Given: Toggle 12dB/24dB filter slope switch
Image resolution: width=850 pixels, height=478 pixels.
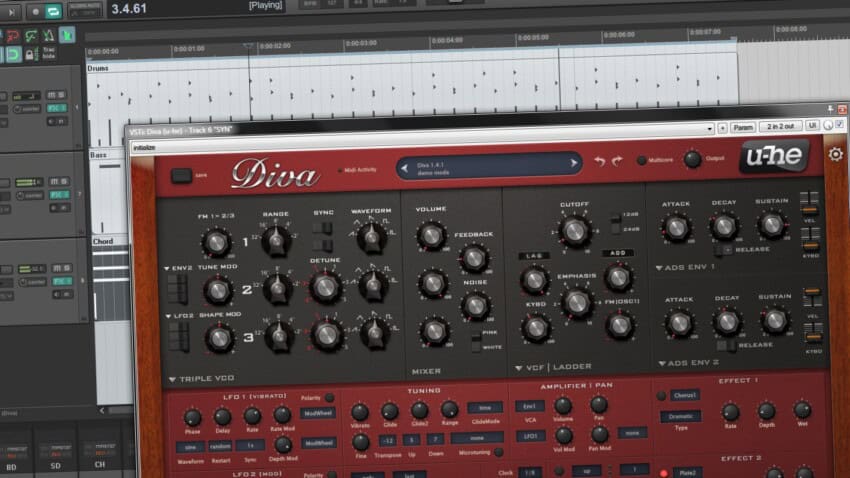Looking at the screenshot, I should point(615,223).
